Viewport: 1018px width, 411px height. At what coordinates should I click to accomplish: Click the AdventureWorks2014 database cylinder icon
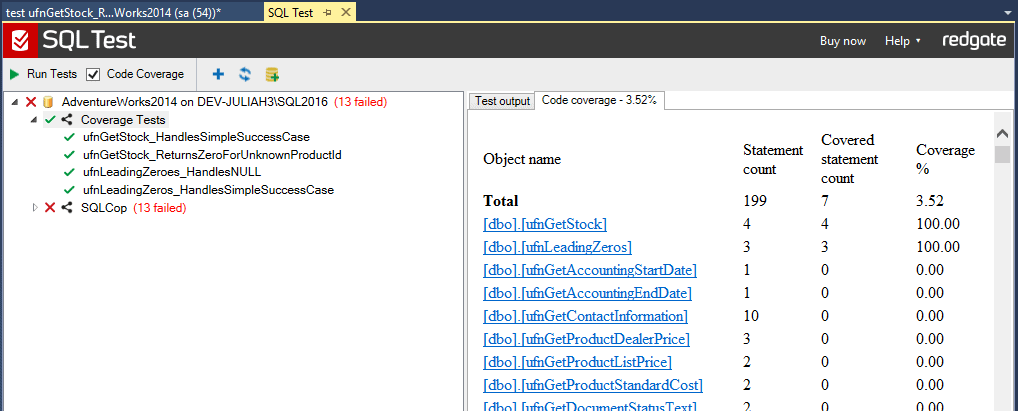point(47,102)
